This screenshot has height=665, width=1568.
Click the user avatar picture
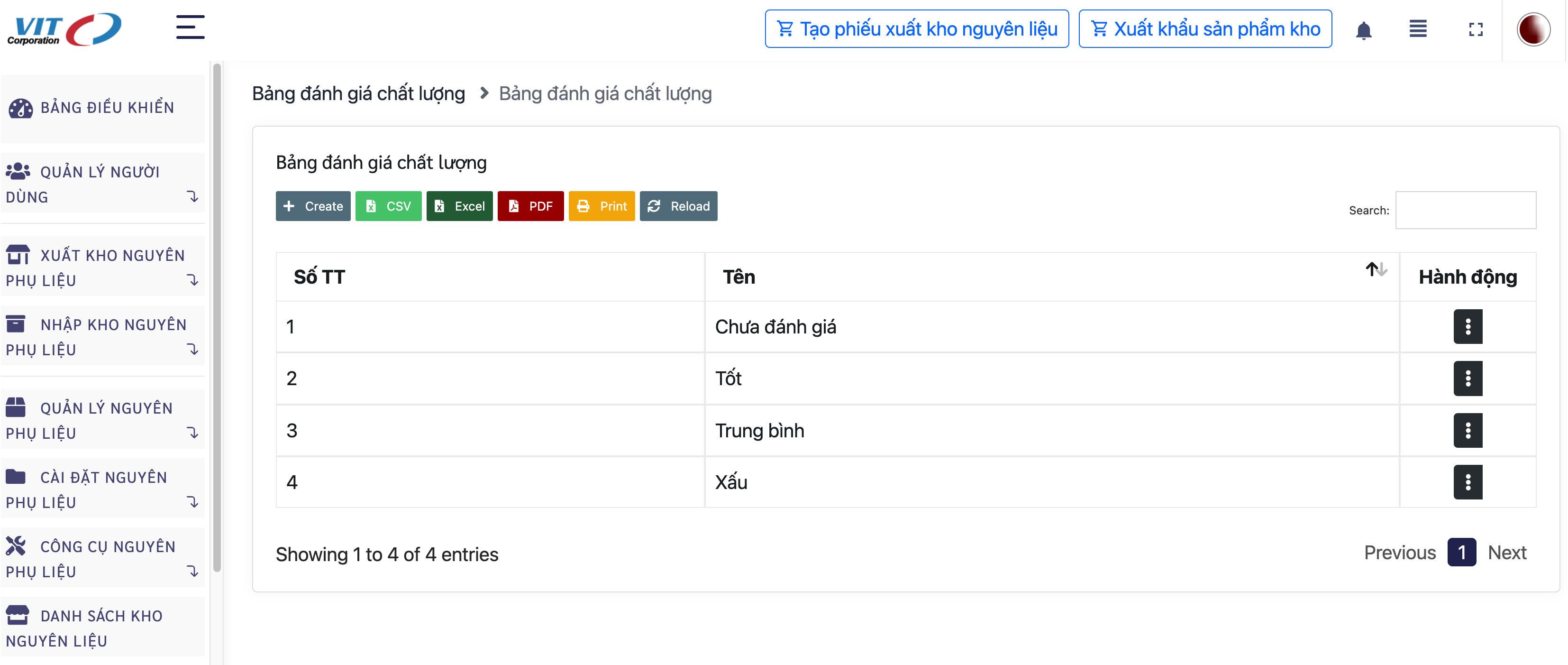tap(1533, 30)
